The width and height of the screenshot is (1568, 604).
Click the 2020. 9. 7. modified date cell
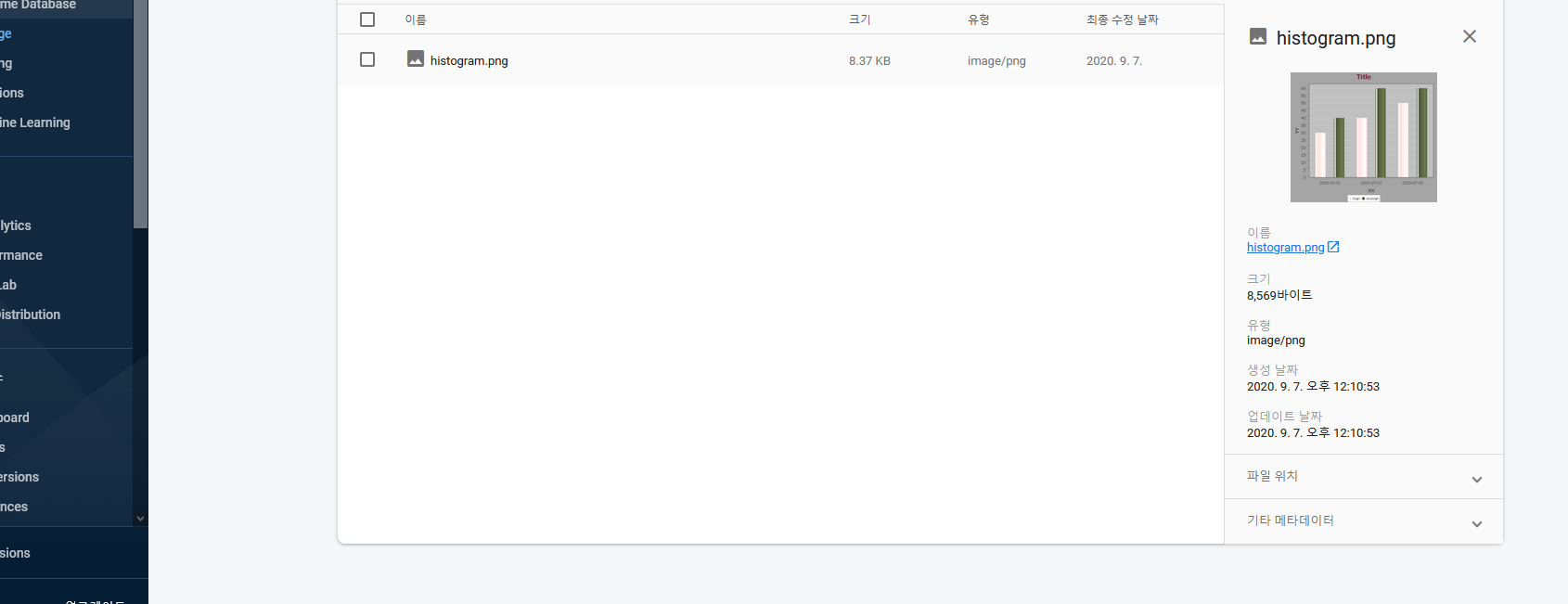(x=1114, y=61)
